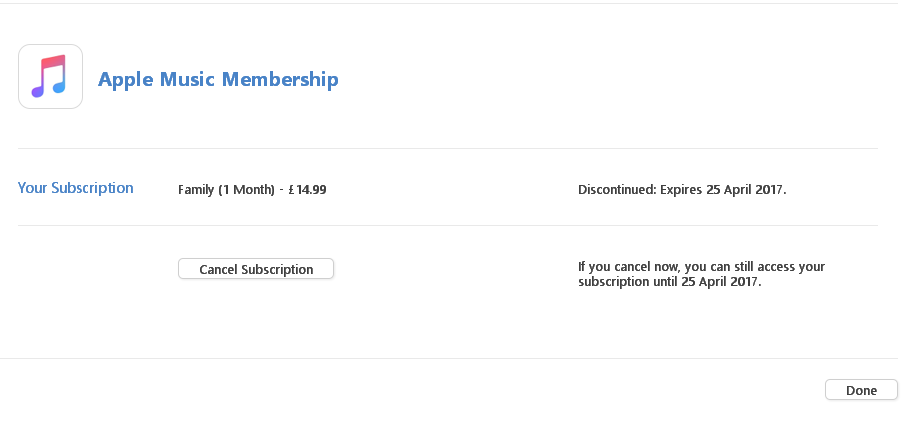Select the Apple Music Membership heading

(x=218, y=79)
